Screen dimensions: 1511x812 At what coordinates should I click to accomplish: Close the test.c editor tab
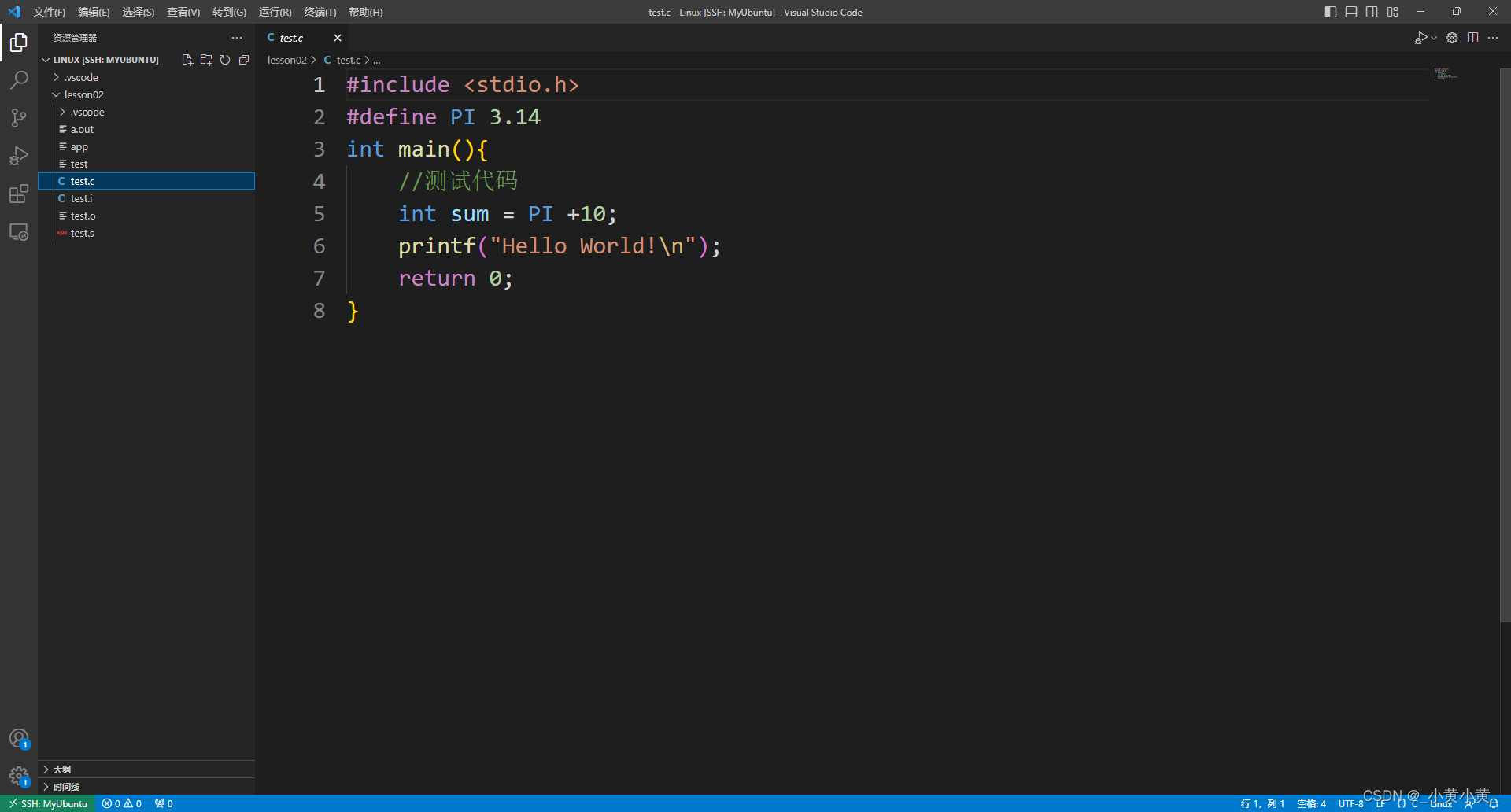point(338,38)
